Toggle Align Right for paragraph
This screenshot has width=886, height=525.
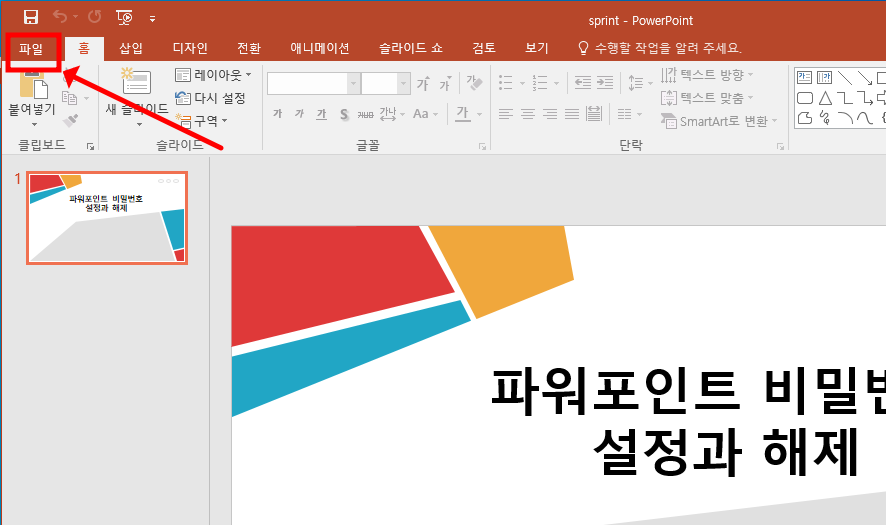point(550,115)
